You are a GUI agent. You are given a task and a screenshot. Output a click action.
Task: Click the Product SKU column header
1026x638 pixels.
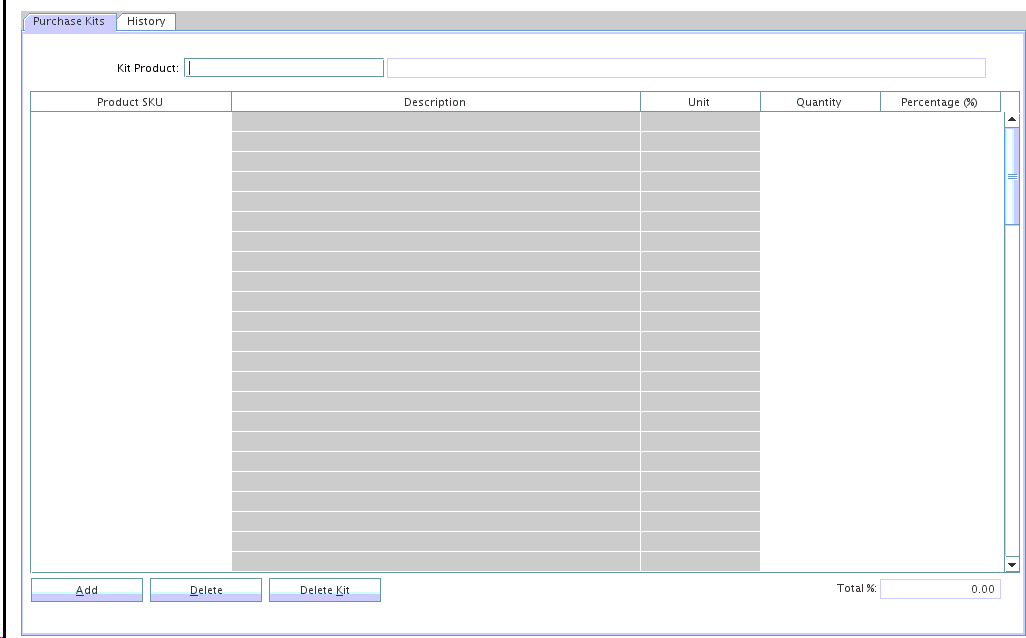[x=130, y=102]
